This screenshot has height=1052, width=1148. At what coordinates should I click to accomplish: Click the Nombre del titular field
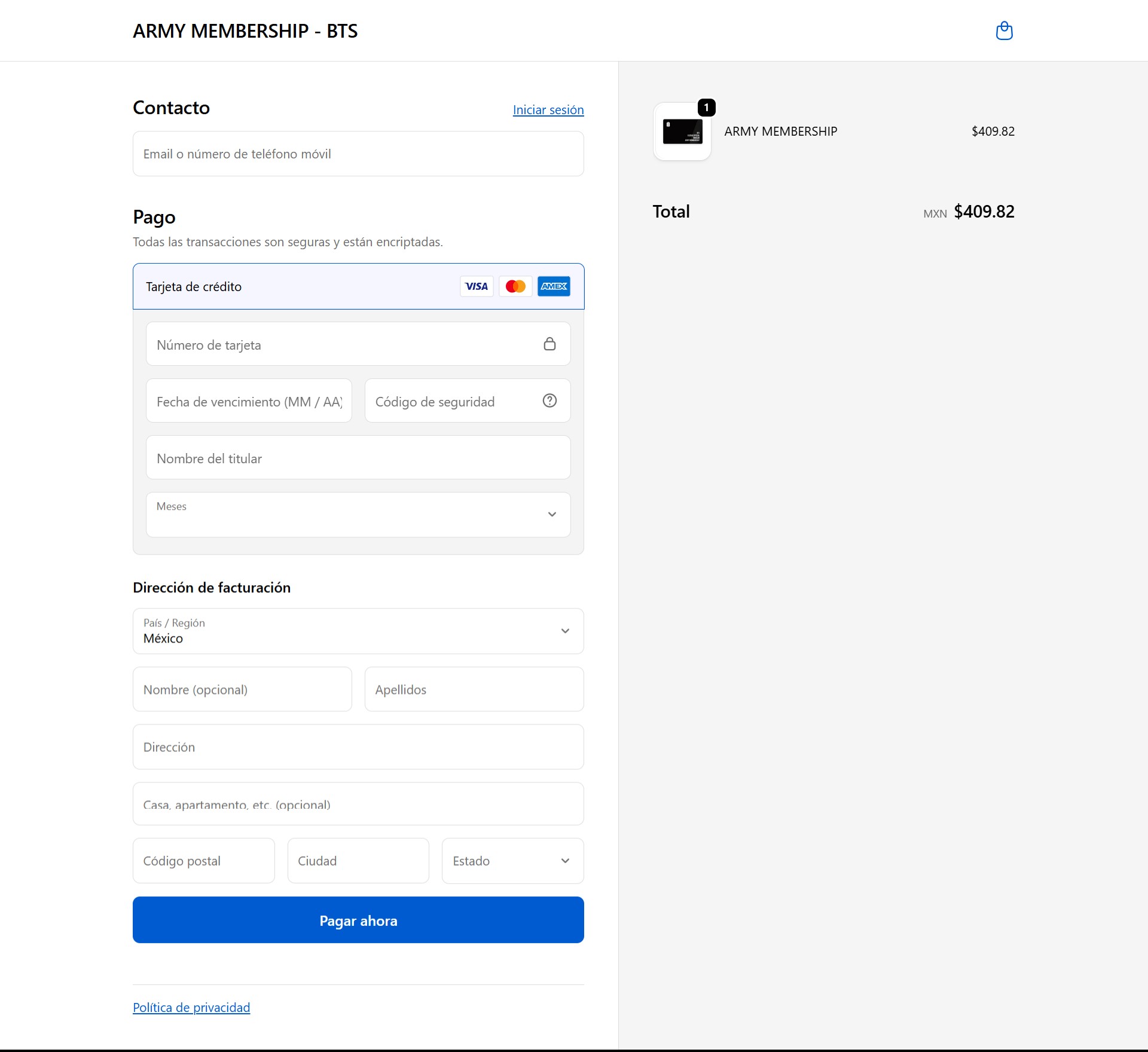tap(358, 458)
